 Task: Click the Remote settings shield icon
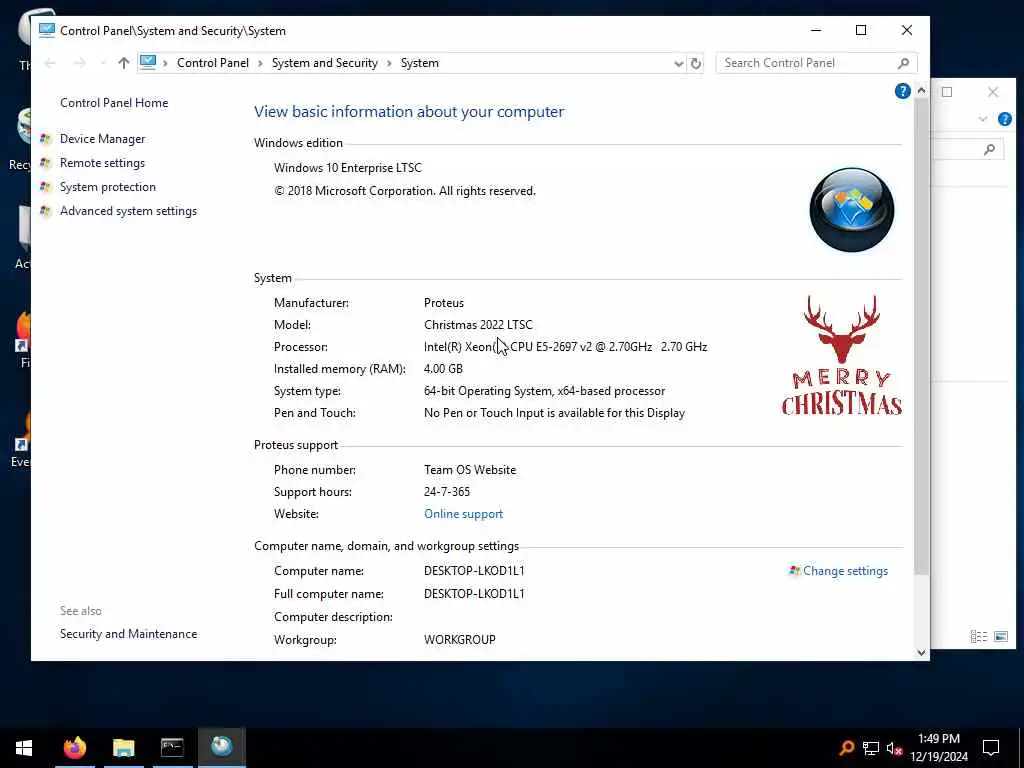pyautogui.click(x=45, y=163)
